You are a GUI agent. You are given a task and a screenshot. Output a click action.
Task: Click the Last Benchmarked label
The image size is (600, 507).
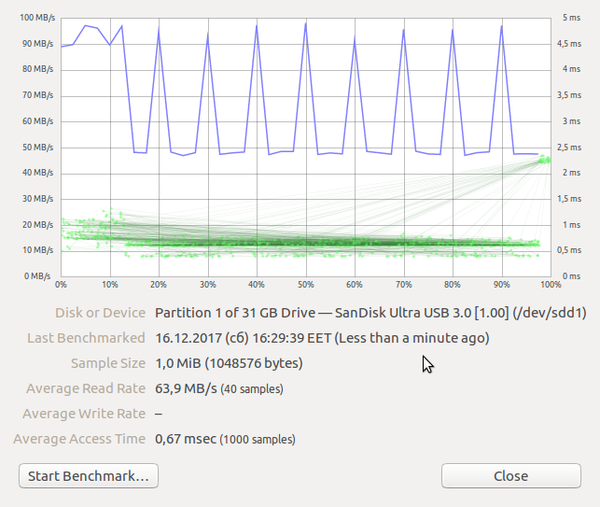click(86, 338)
